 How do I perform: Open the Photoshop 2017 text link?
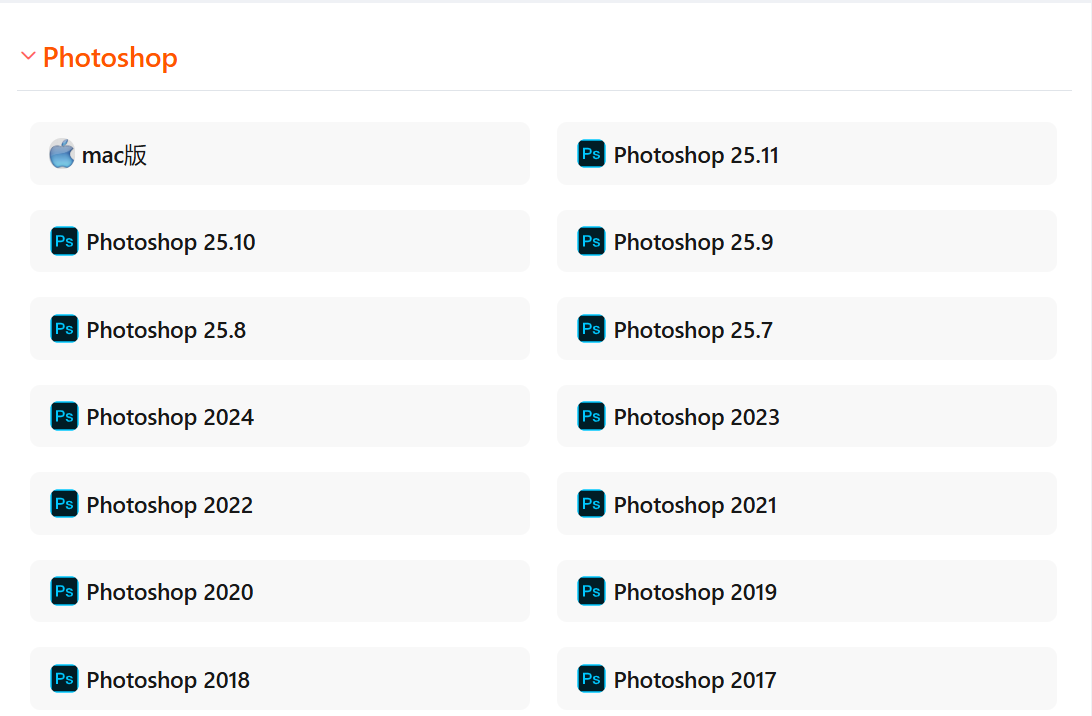(695, 680)
